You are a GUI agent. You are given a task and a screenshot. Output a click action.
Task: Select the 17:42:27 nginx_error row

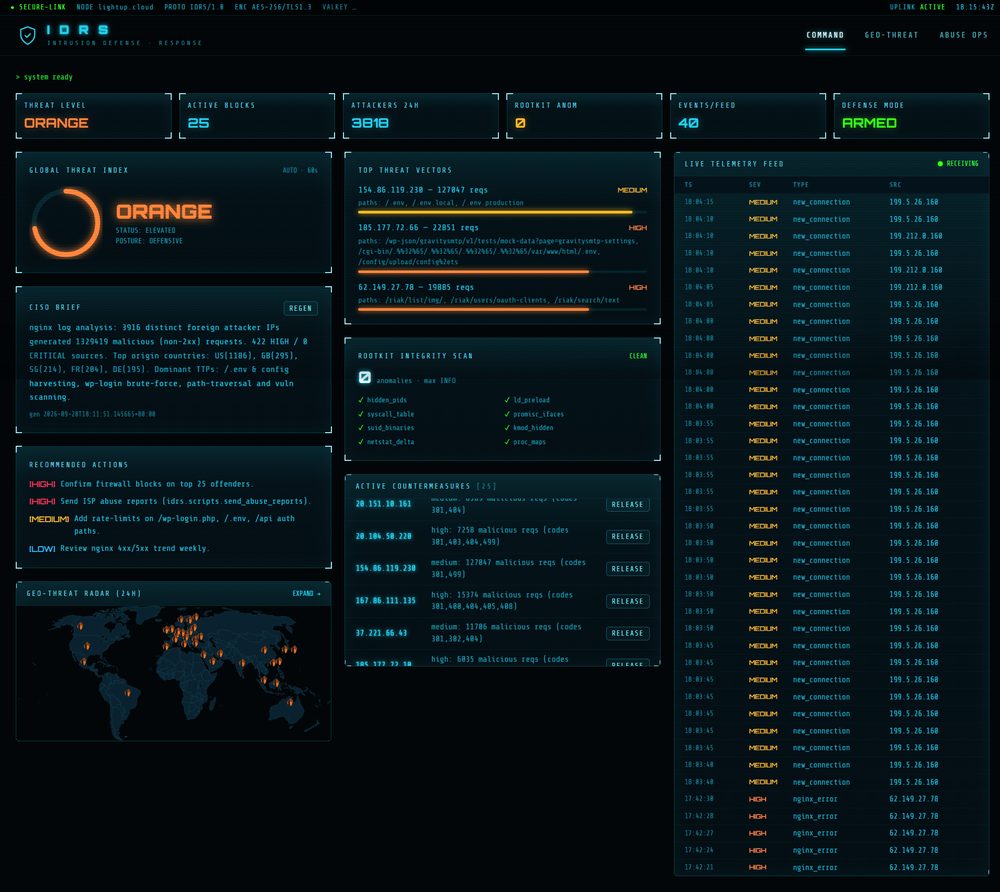pyautogui.click(x=832, y=833)
